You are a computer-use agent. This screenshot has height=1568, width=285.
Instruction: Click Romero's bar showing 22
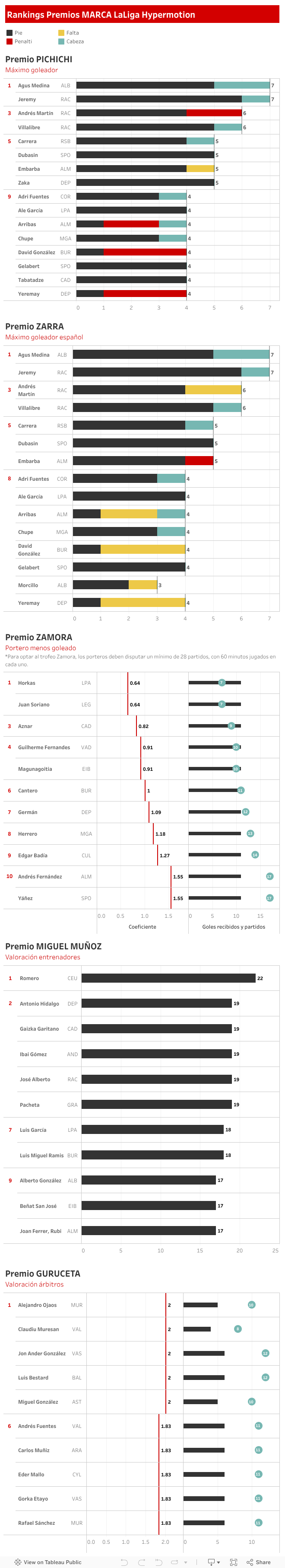(x=168, y=978)
